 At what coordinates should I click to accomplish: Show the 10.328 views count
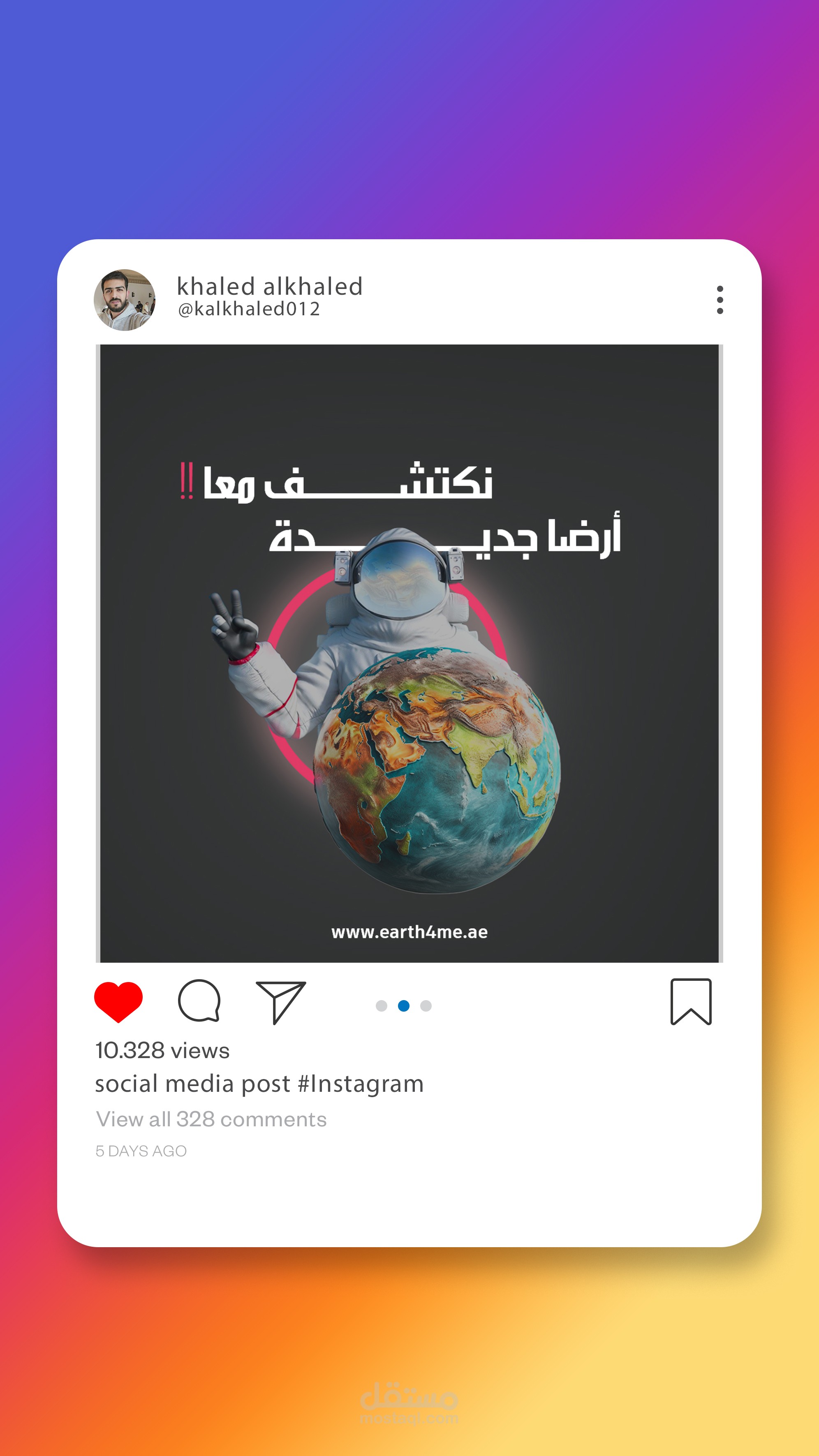162,1050
